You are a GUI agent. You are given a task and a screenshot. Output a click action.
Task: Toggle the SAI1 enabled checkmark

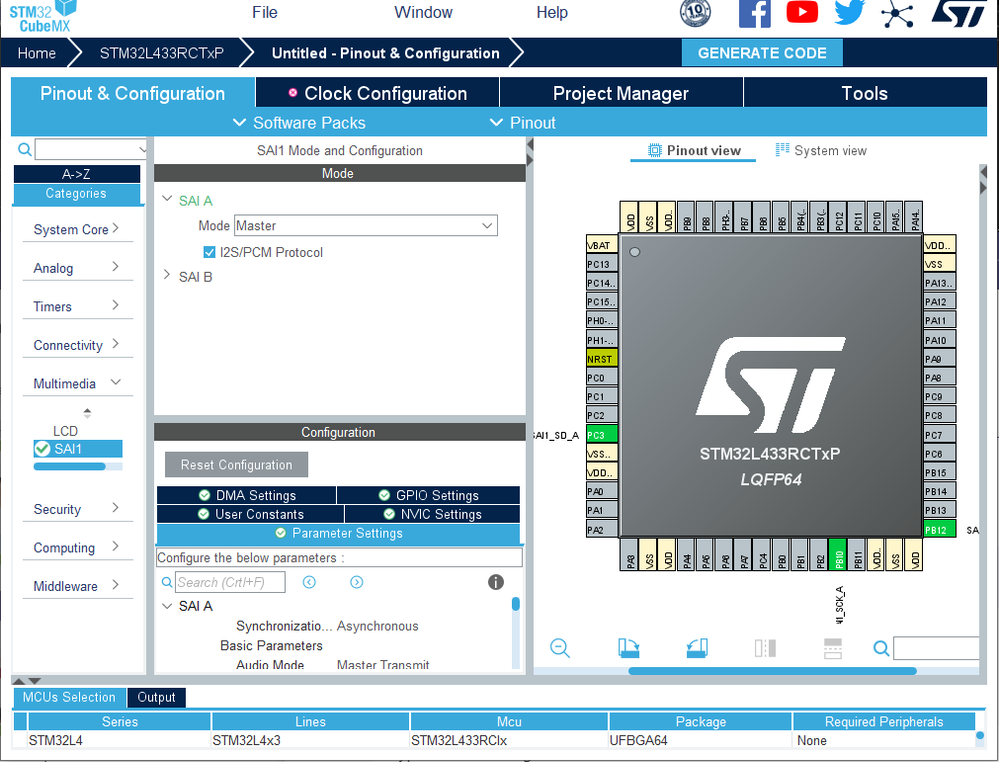click(x=42, y=449)
